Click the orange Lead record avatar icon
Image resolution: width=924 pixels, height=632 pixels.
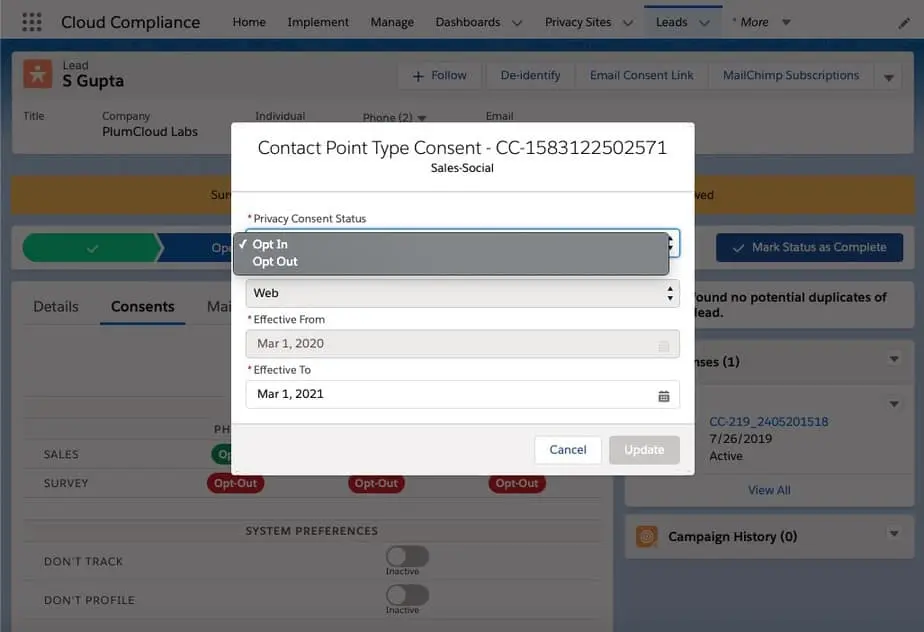38,73
